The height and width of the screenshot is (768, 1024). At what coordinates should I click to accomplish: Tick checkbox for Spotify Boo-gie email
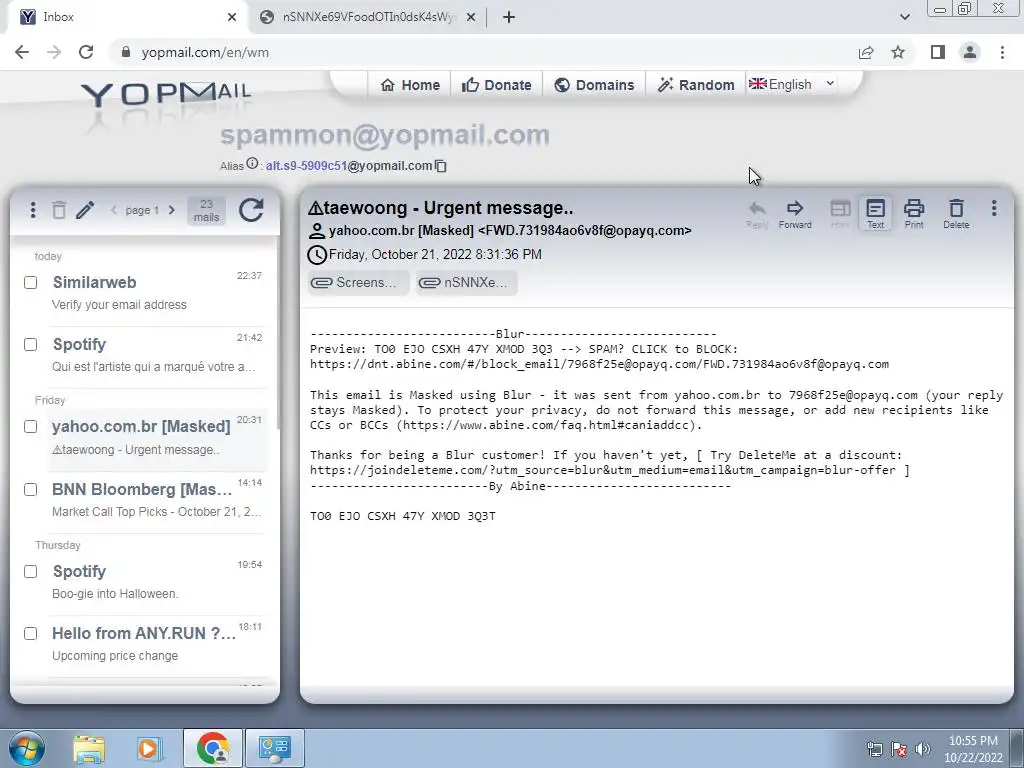pos(31,571)
